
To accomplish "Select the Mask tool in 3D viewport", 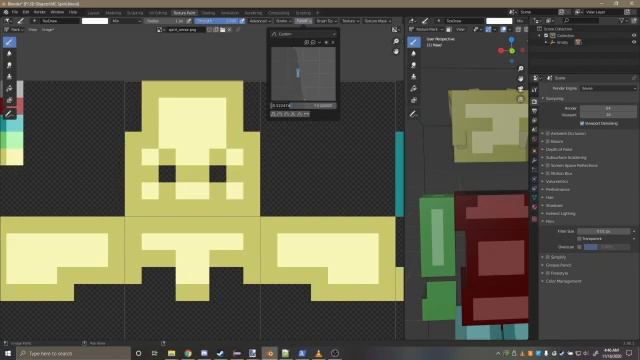I will 413,100.
